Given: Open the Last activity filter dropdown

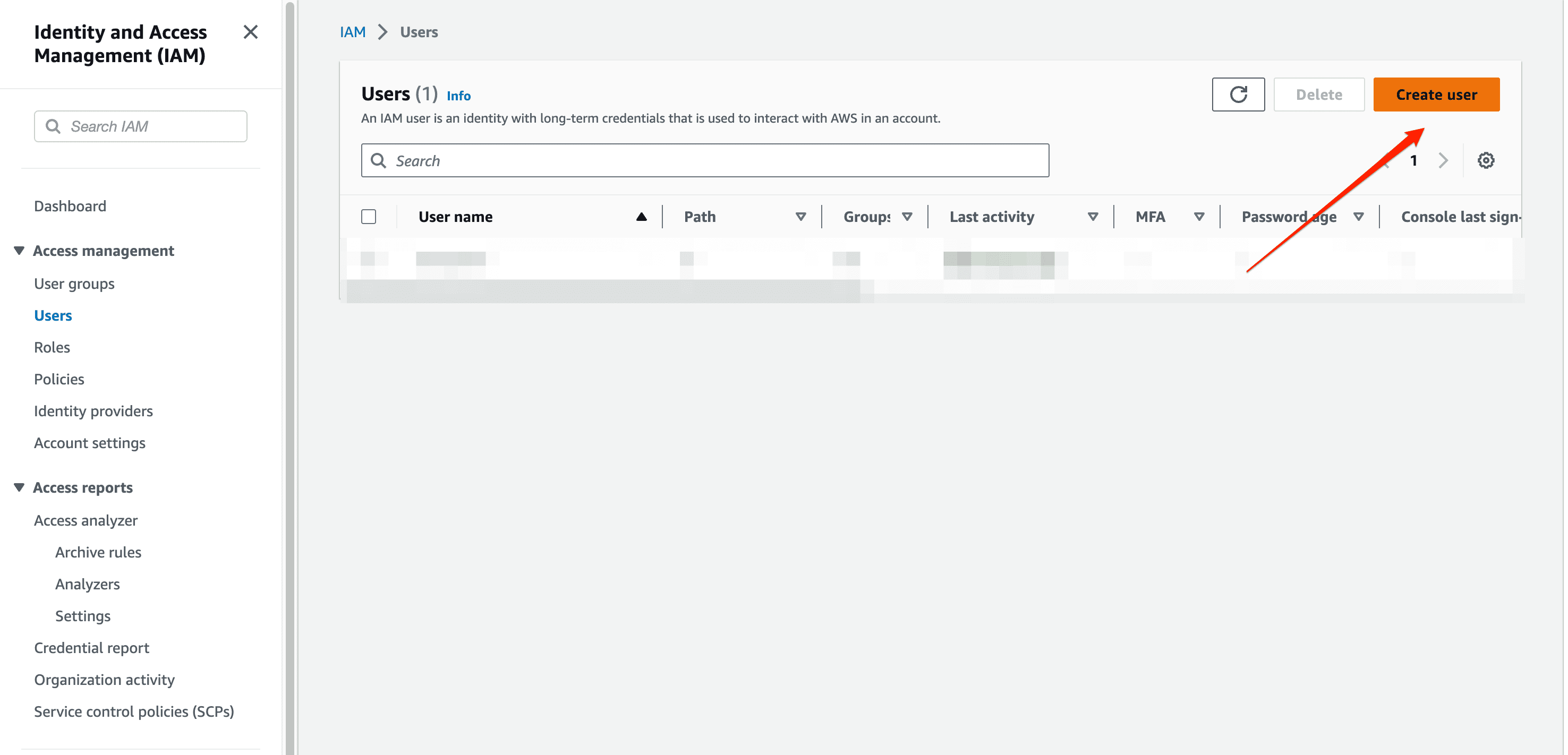Looking at the screenshot, I should 1093,216.
